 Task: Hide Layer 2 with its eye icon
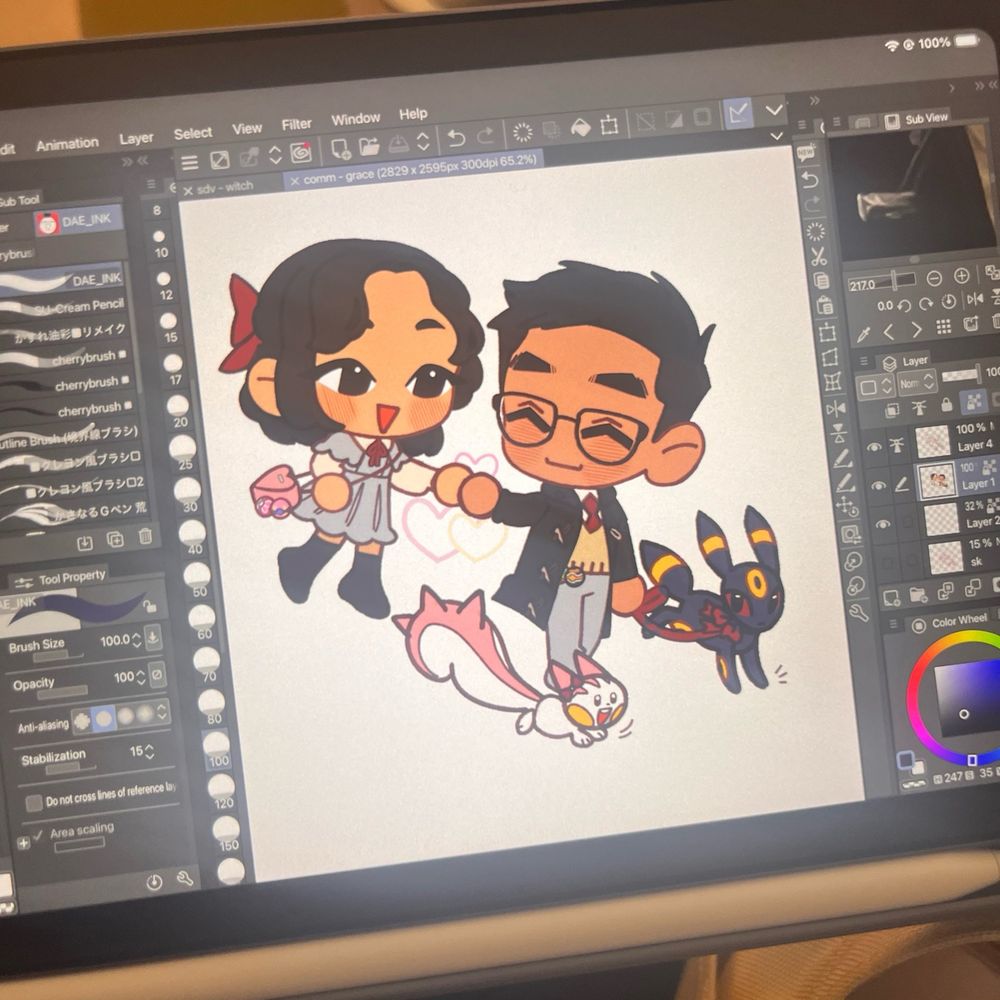click(882, 524)
